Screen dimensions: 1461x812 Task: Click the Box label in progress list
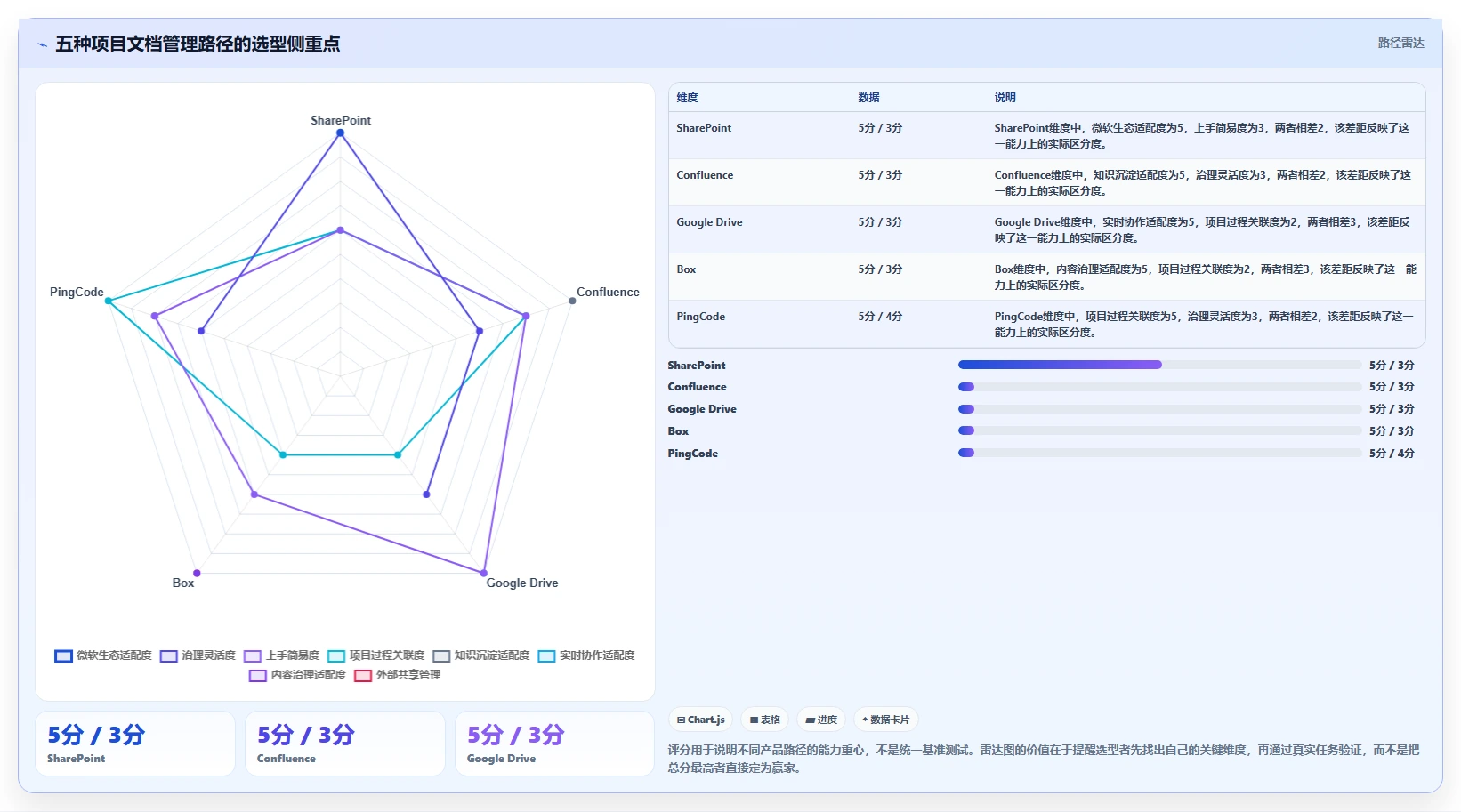pos(678,431)
